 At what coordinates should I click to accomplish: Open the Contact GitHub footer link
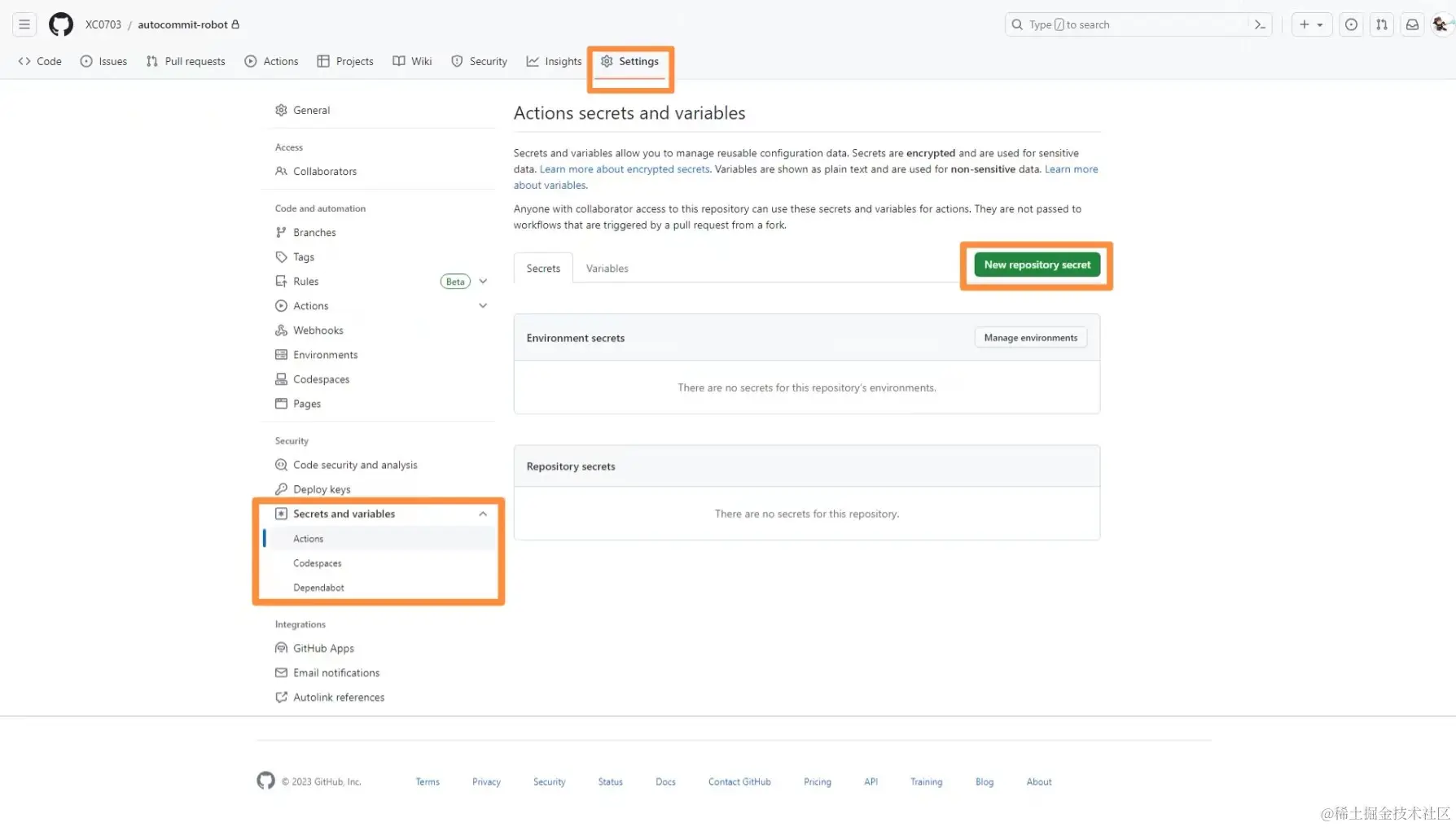739,781
